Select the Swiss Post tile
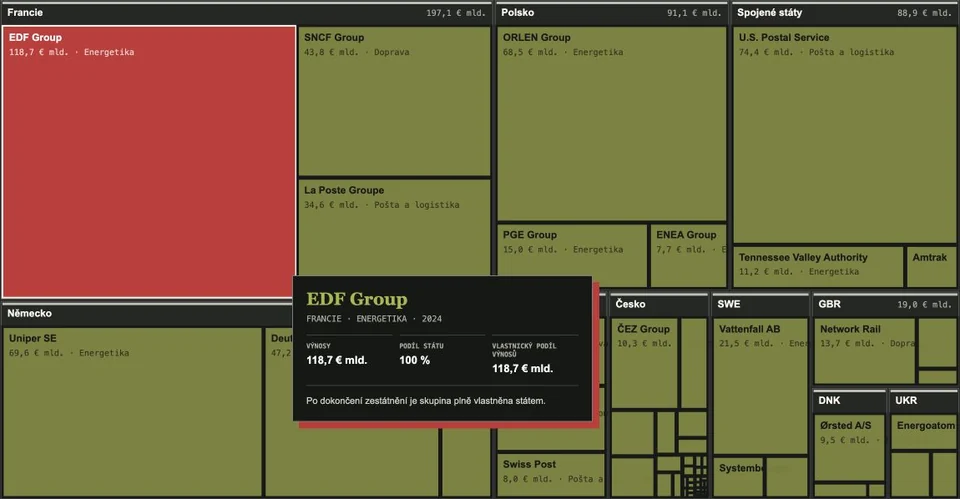The width and height of the screenshot is (960, 499). (551, 475)
